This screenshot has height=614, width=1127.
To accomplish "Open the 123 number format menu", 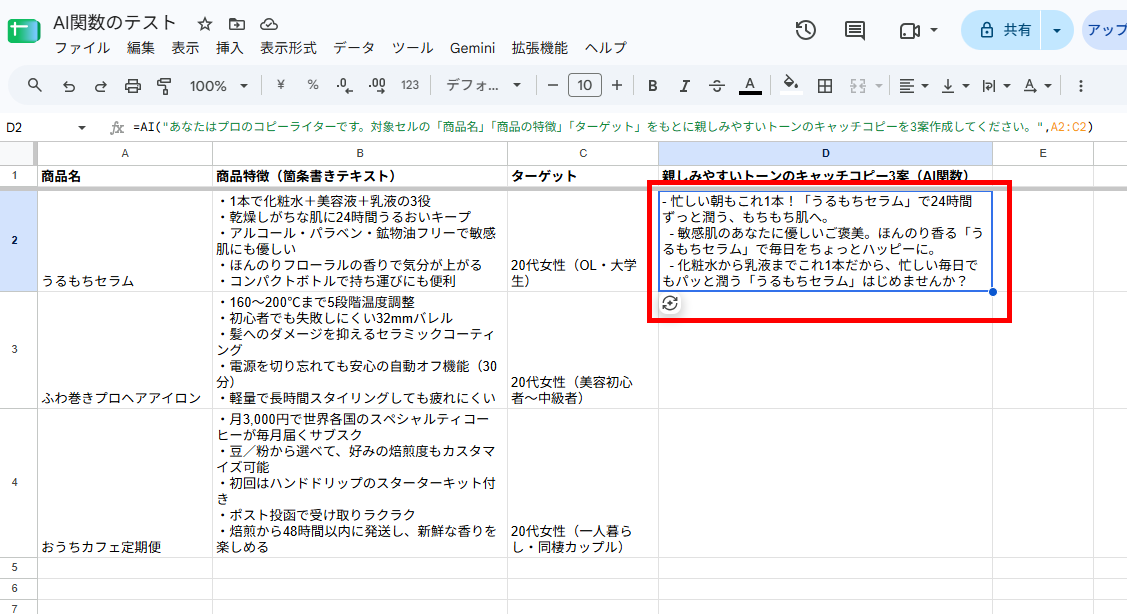I will tap(410, 86).
